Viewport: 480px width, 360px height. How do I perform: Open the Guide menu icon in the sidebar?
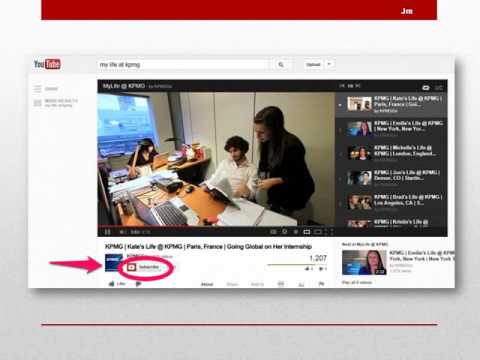(x=37, y=89)
